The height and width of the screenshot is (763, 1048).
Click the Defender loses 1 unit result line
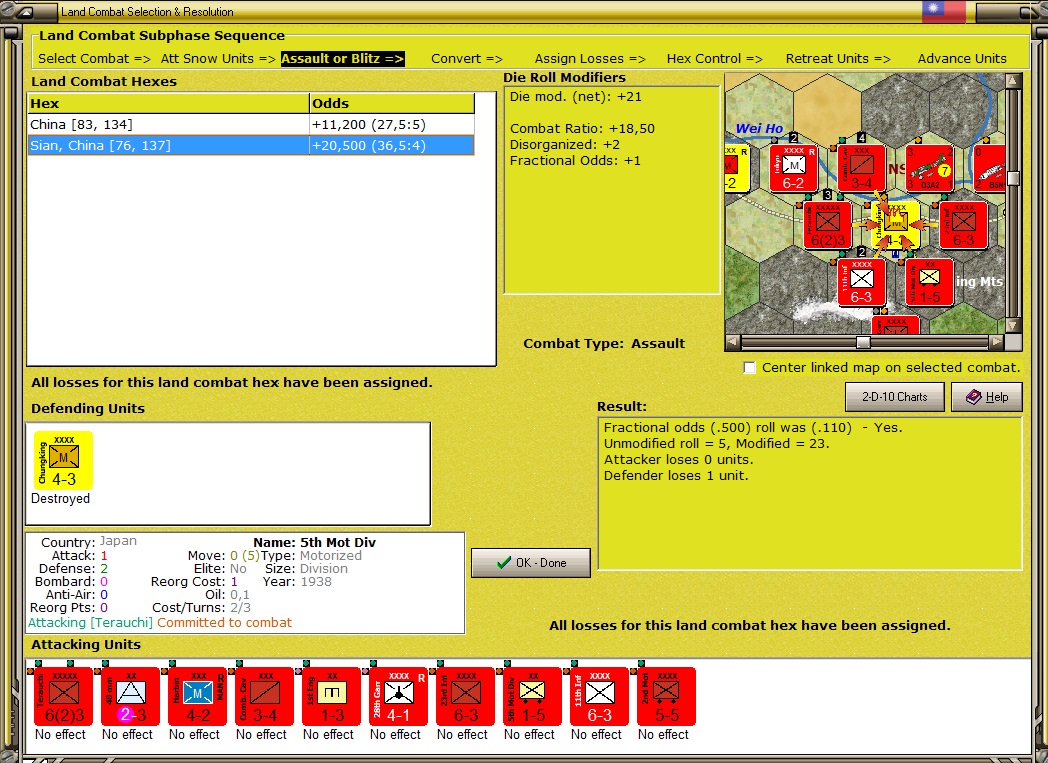tap(676, 476)
